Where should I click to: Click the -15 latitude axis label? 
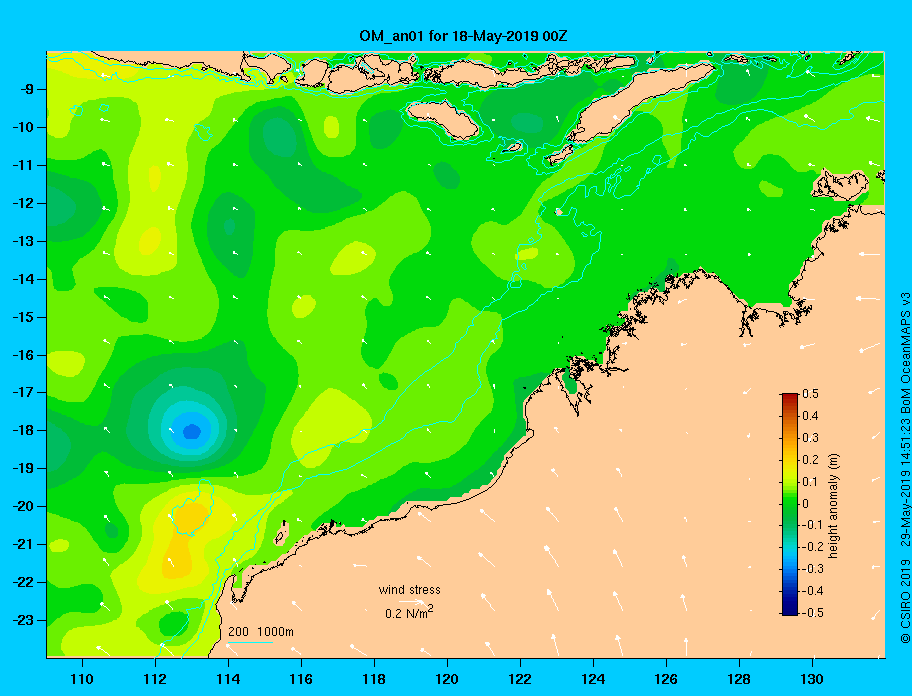click(23, 317)
